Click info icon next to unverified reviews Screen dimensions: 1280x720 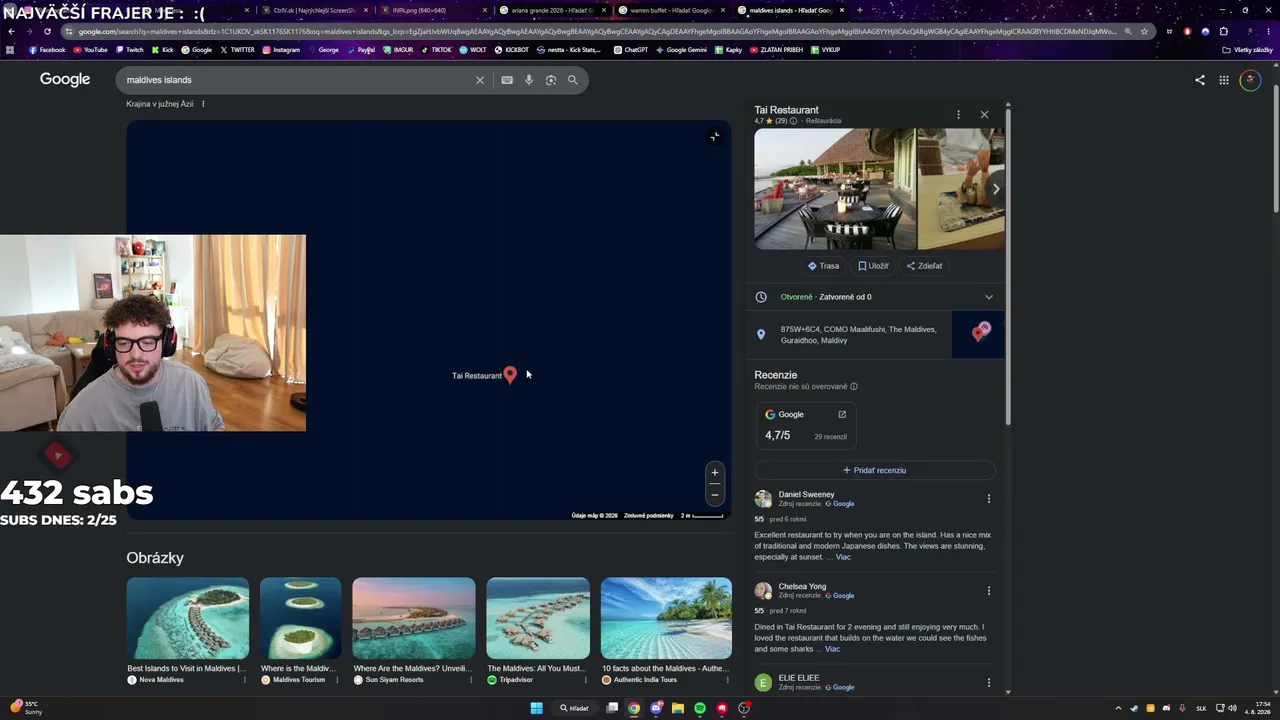click(853, 386)
